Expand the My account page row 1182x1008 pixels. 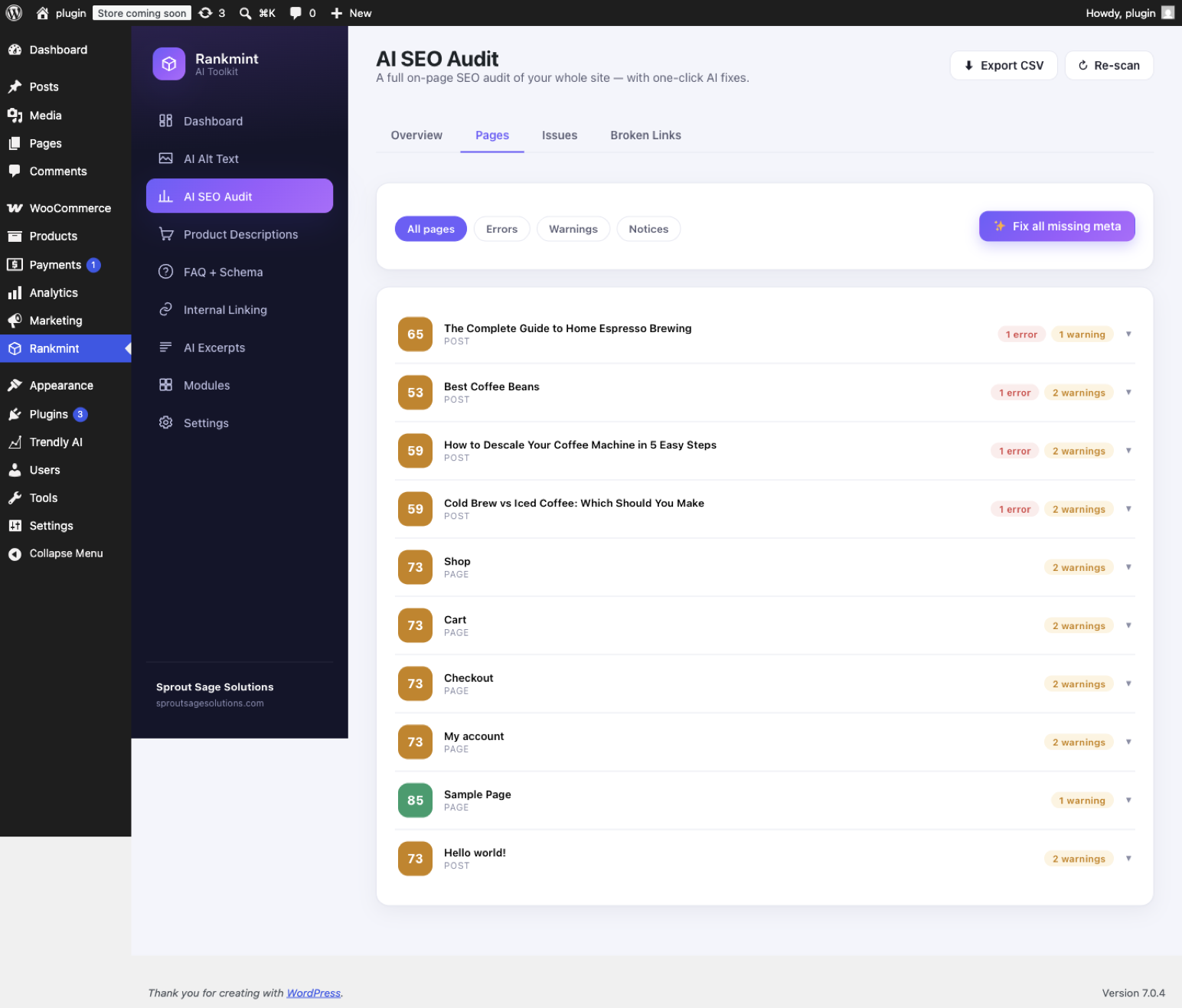pyautogui.click(x=1128, y=742)
